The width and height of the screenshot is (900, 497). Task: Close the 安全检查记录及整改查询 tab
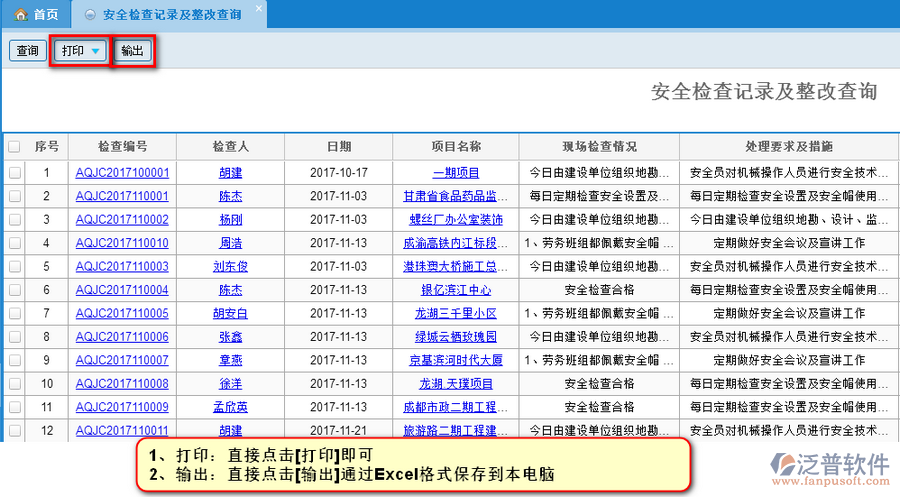click(258, 9)
